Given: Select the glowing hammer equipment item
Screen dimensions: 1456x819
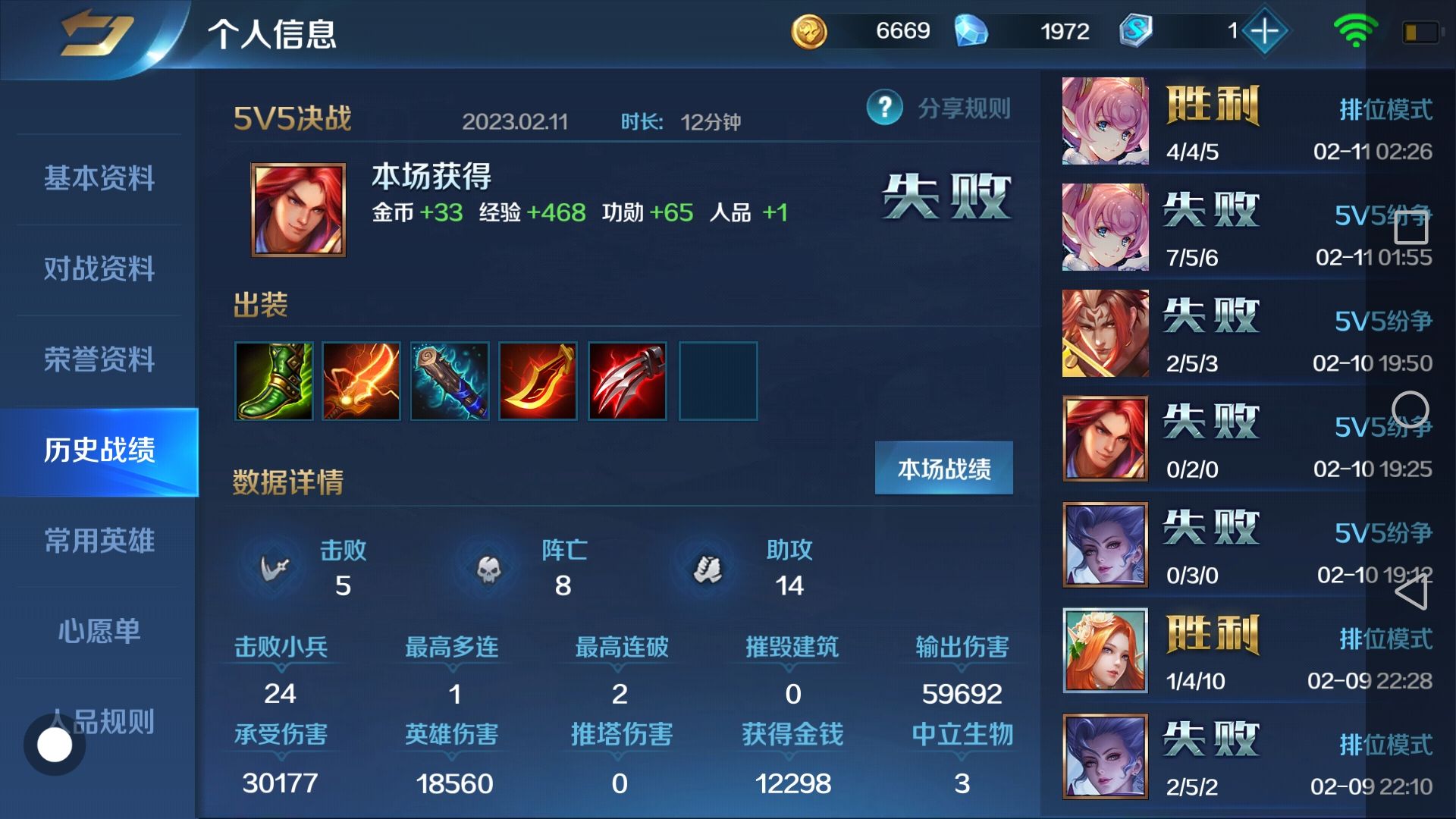Looking at the screenshot, I should 450,381.
